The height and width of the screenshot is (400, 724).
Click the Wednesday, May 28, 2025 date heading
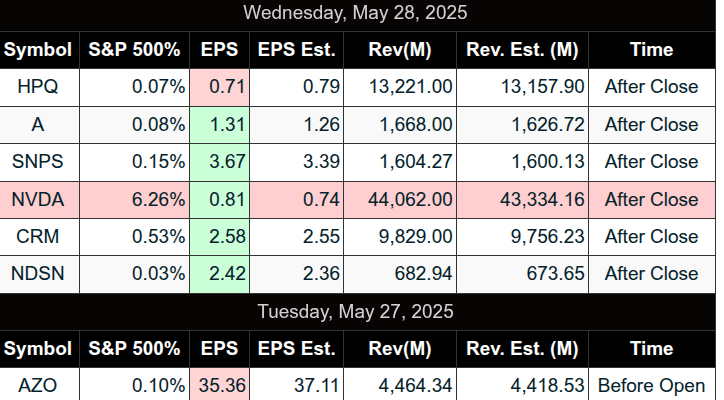point(355,12)
